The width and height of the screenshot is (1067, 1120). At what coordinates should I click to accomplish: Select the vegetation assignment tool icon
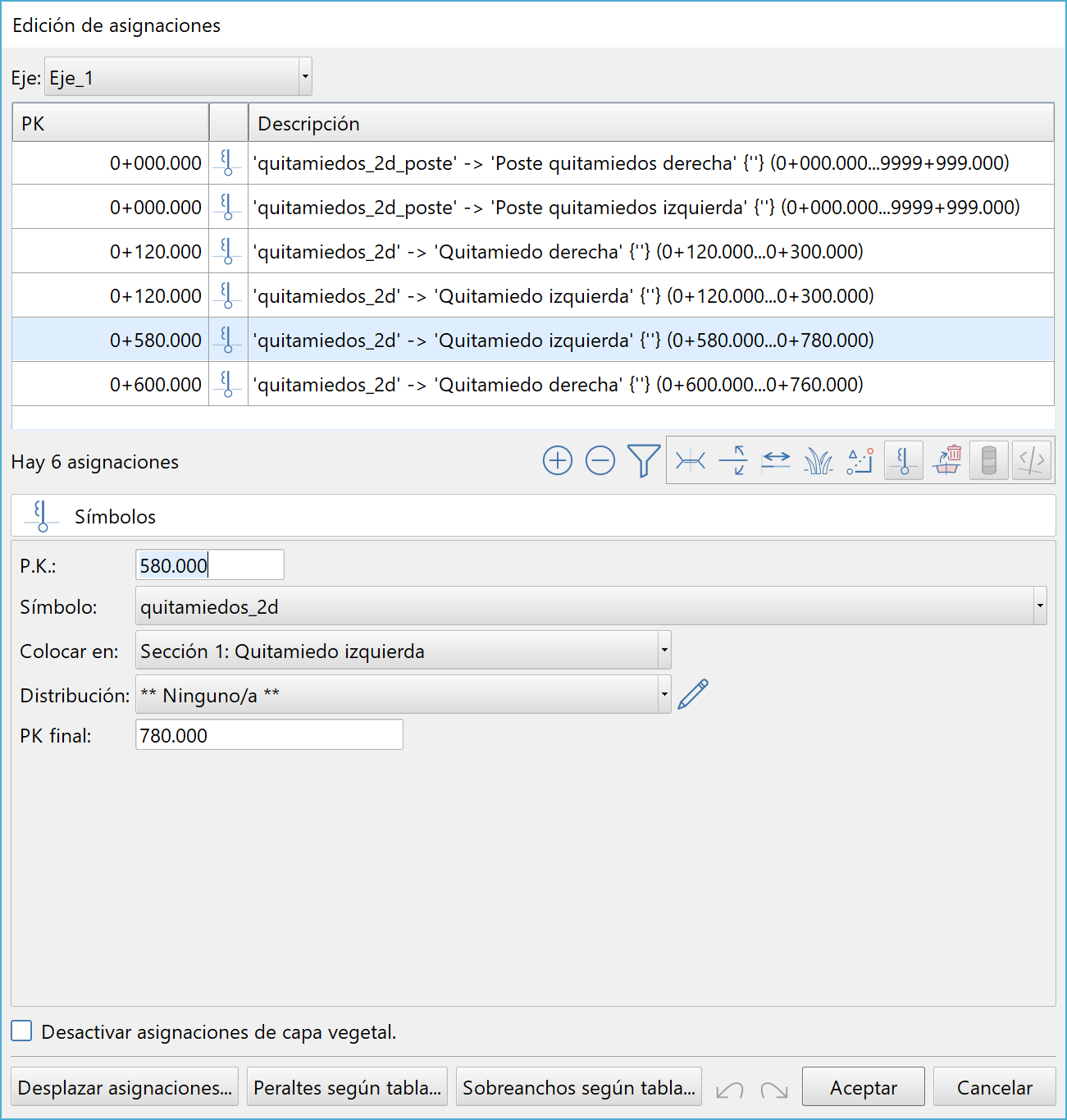point(818,460)
